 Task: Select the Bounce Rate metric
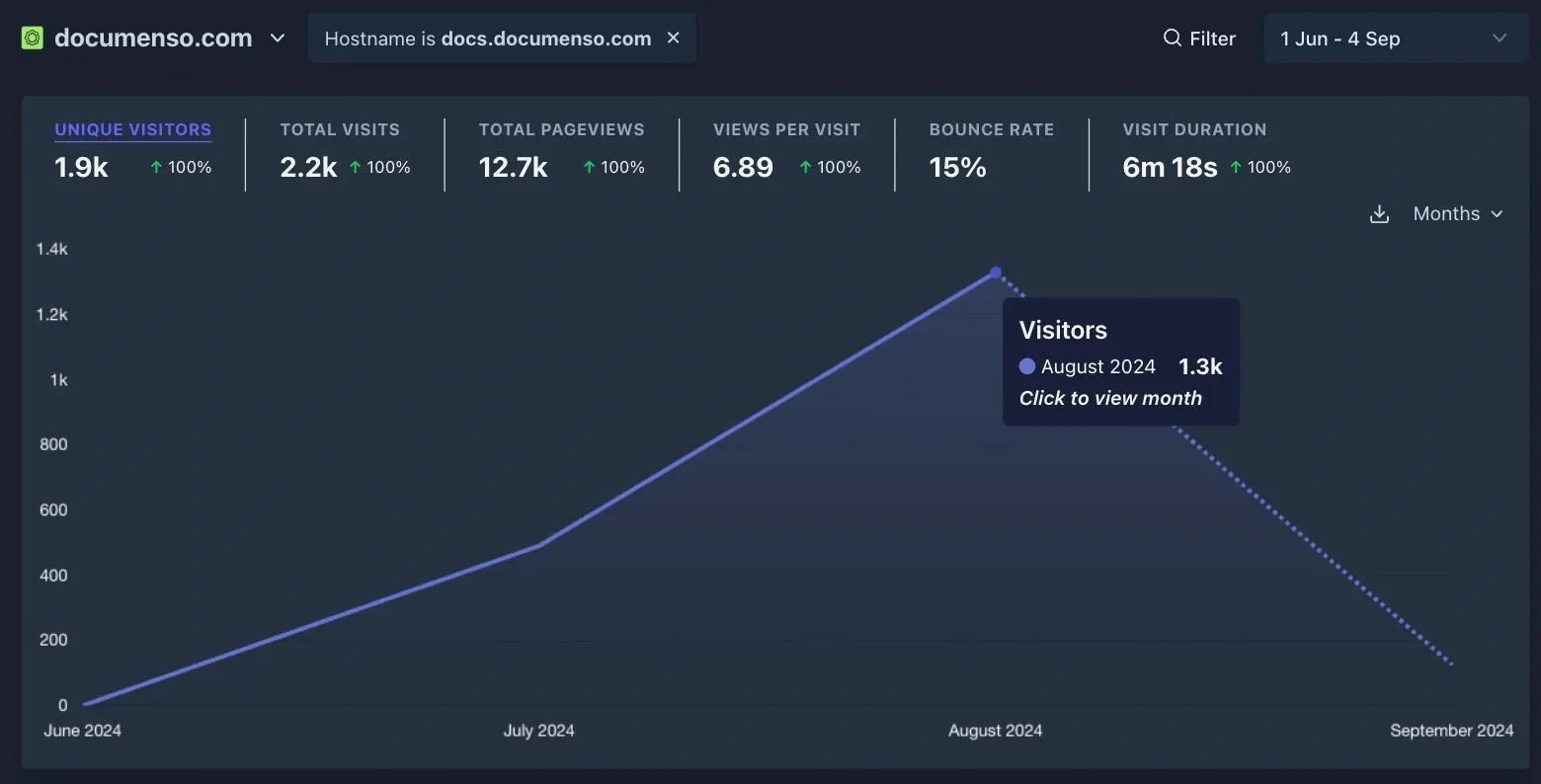pyautogui.click(x=991, y=129)
